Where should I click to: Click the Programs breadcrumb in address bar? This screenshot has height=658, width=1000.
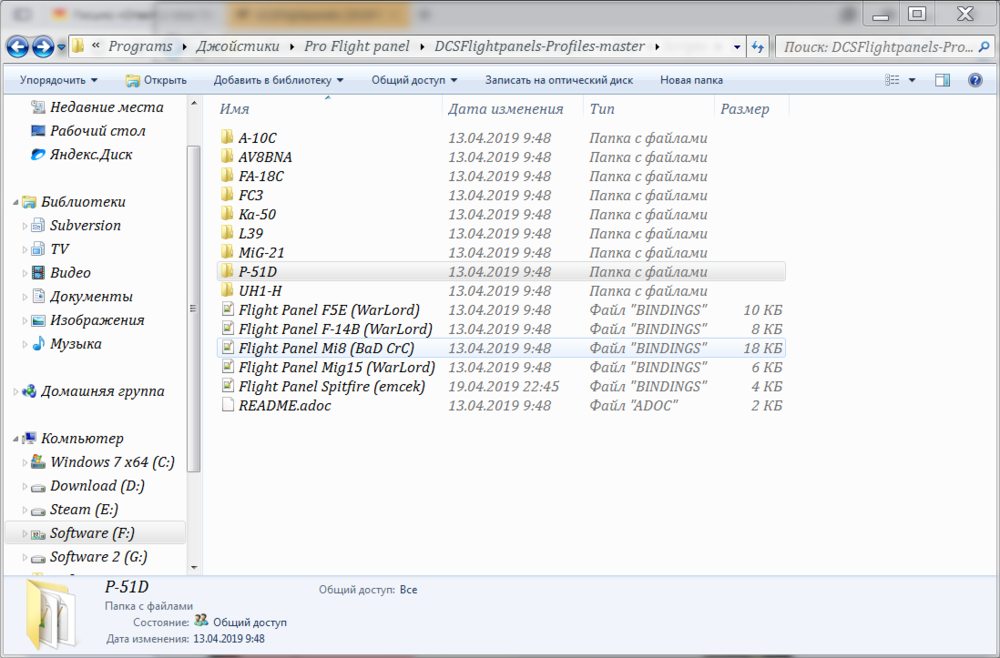[x=140, y=47]
